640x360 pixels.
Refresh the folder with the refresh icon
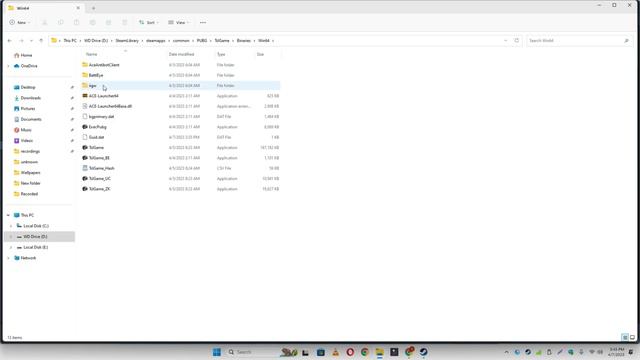pyautogui.click(x=516, y=40)
